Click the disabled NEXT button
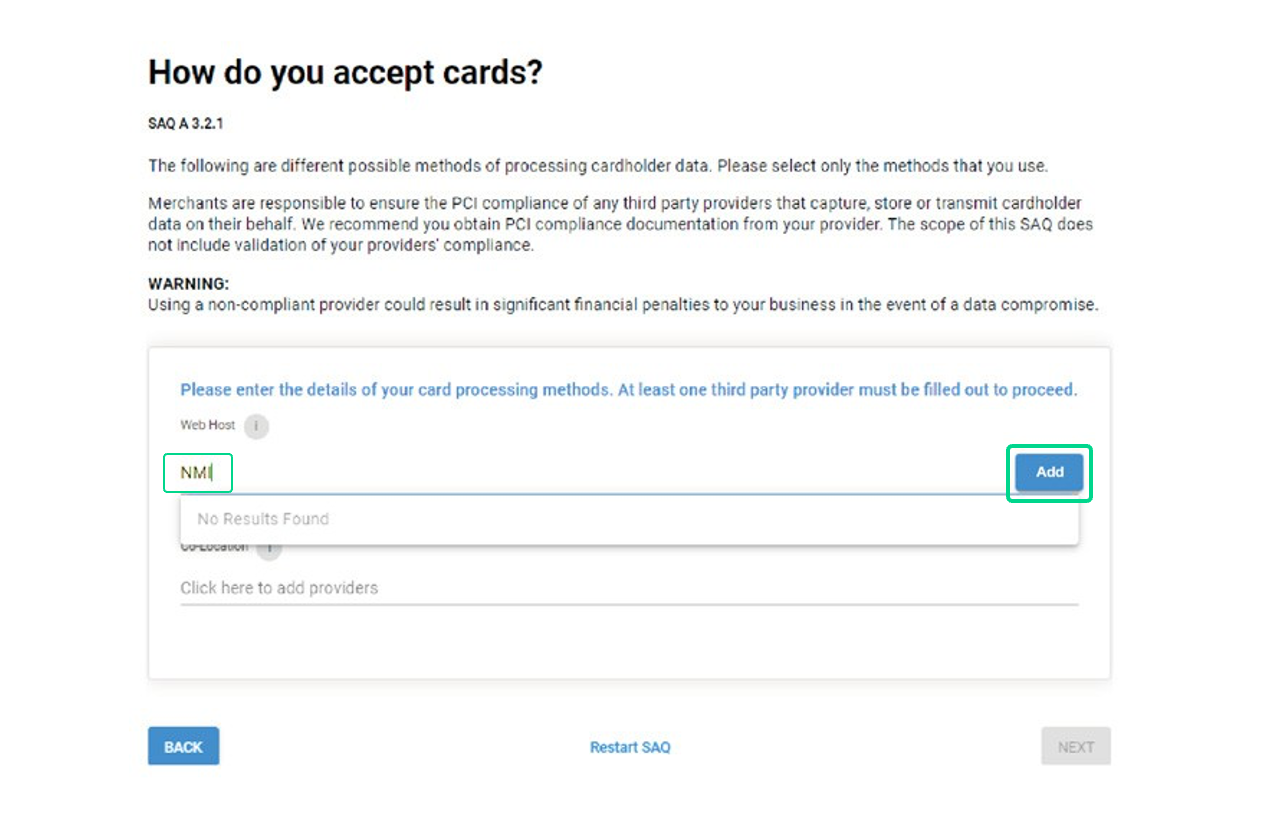This screenshot has height=826, width=1276. pyautogui.click(x=1076, y=745)
